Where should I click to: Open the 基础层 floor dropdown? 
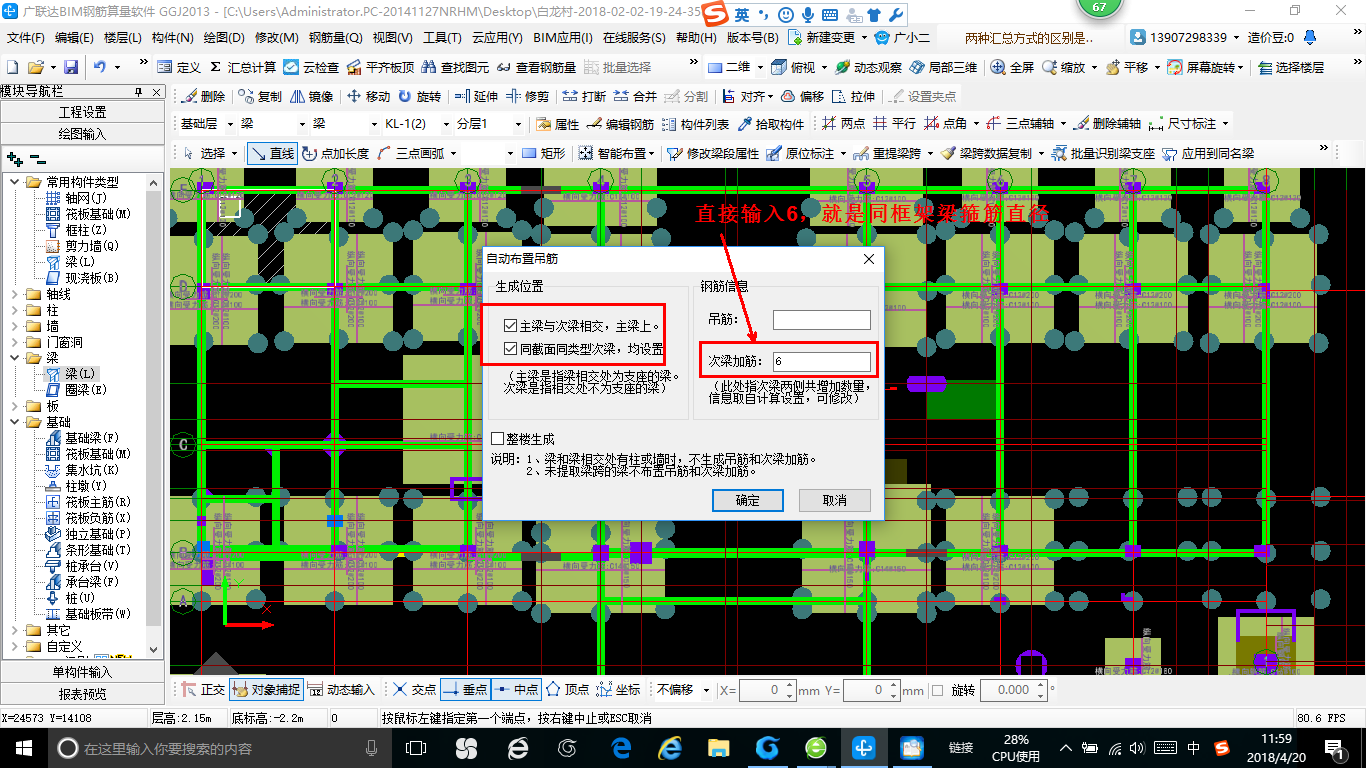pos(232,124)
